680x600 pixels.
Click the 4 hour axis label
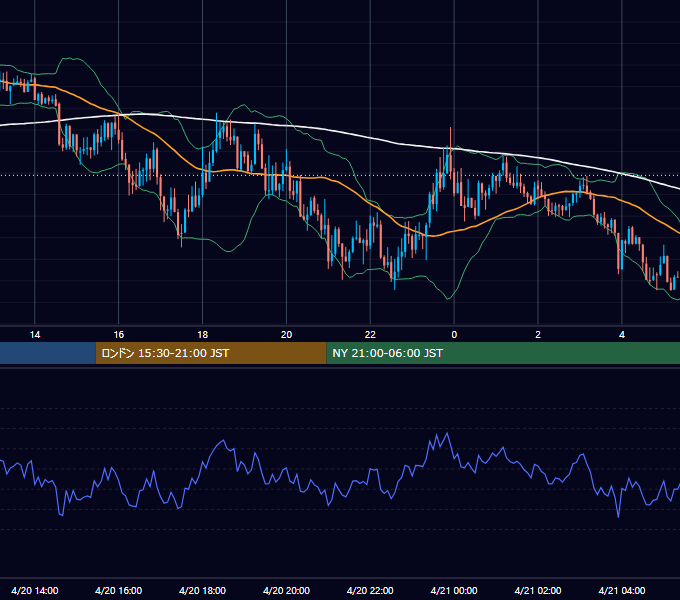622,335
